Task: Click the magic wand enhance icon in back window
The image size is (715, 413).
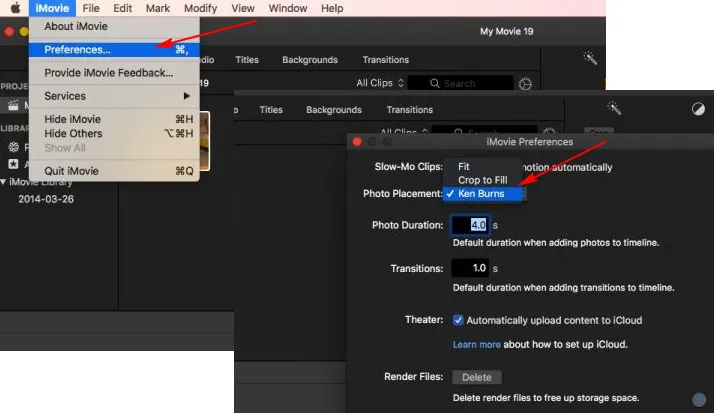Action: coord(590,58)
